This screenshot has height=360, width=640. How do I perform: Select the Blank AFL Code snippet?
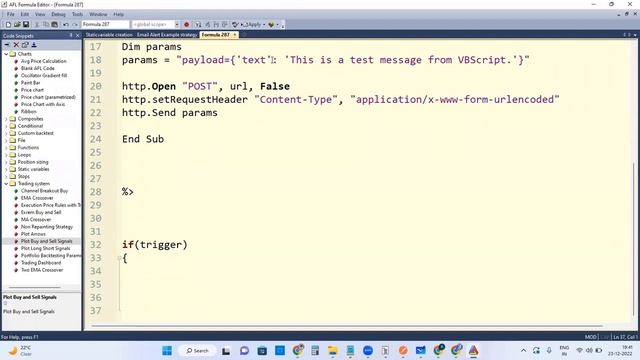[x=38, y=68]
